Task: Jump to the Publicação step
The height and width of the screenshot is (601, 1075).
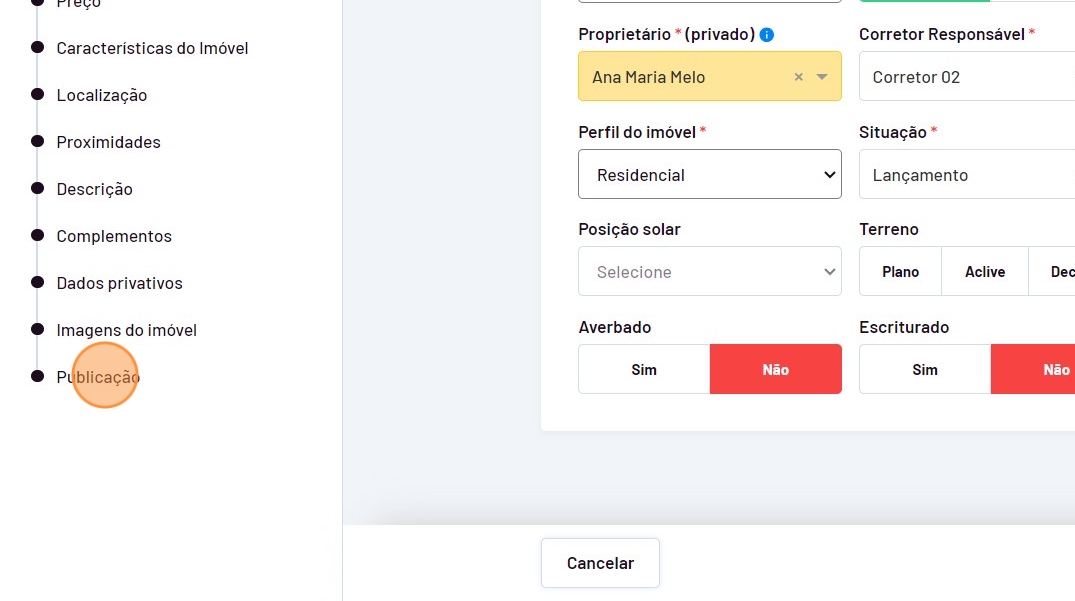Action: (x=98, y=377)
